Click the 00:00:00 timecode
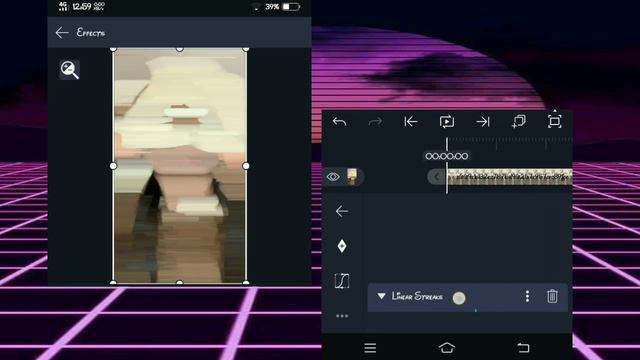This screenshot has height=360, width=640. click(447, 156)
